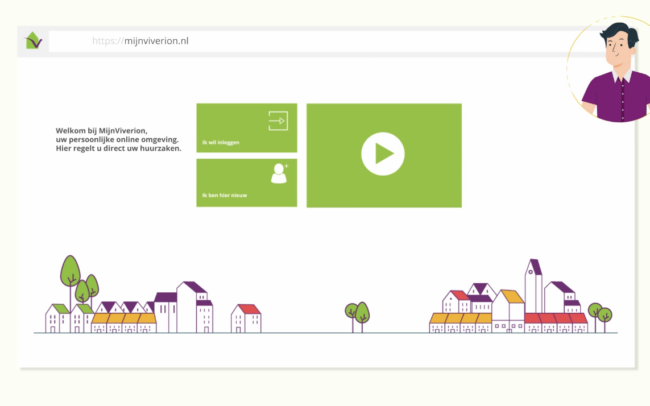Click the yellow-roofed row houses on the left

click(124, 320)
